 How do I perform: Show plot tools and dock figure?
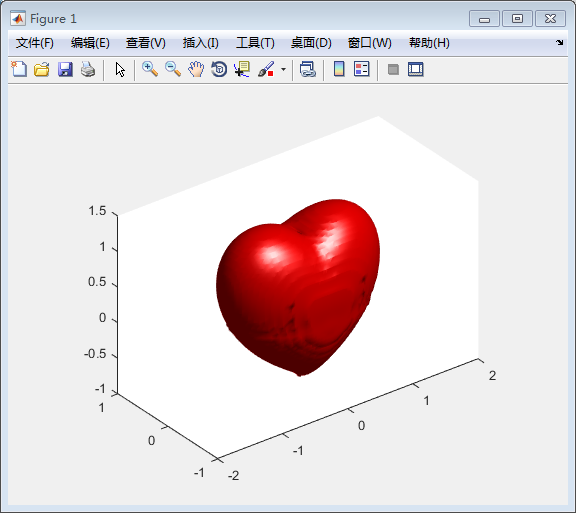416,69
